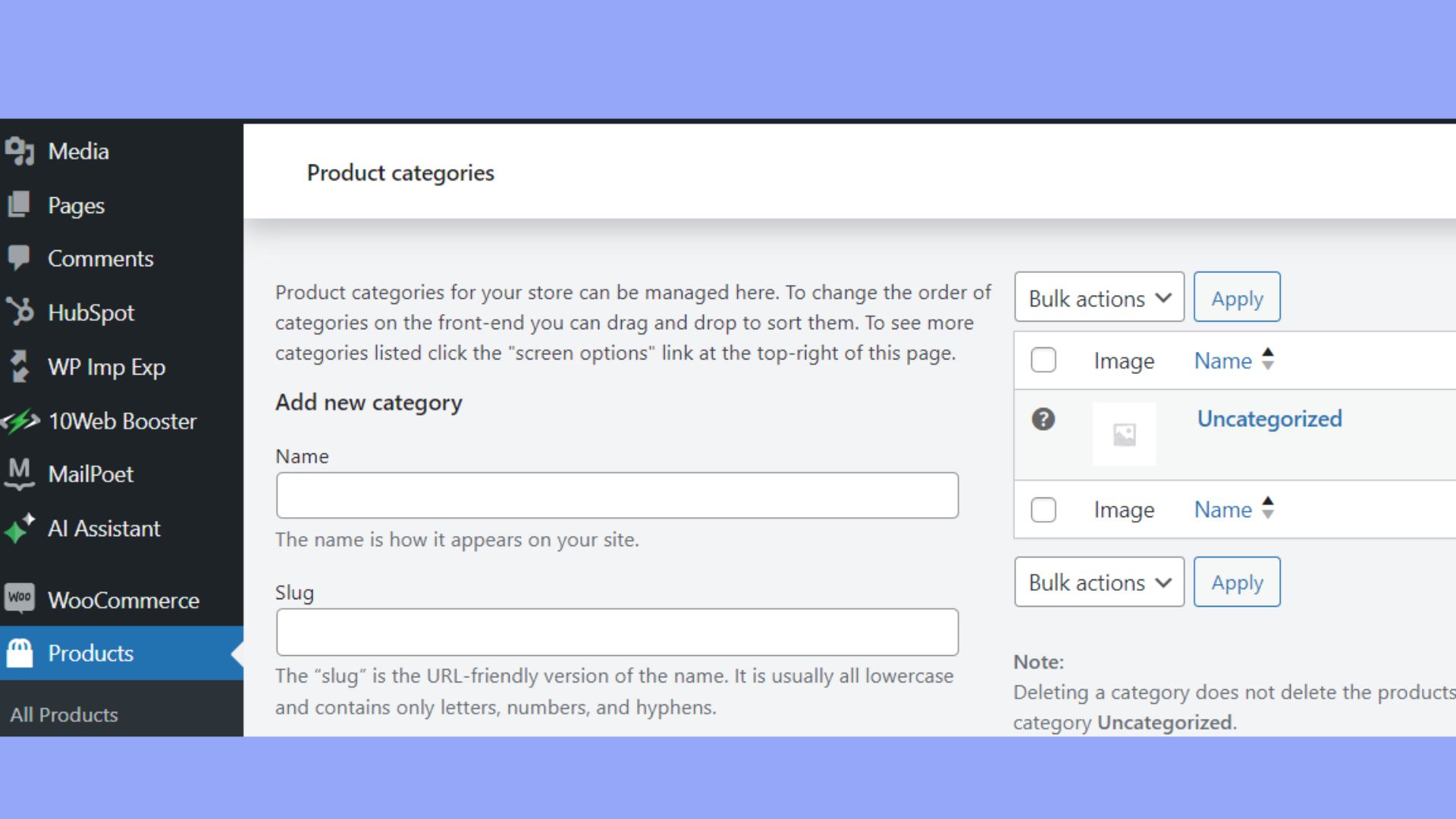Open the top Bulk actions dropdown
1456x819 pixels.
click(1099, 297)
